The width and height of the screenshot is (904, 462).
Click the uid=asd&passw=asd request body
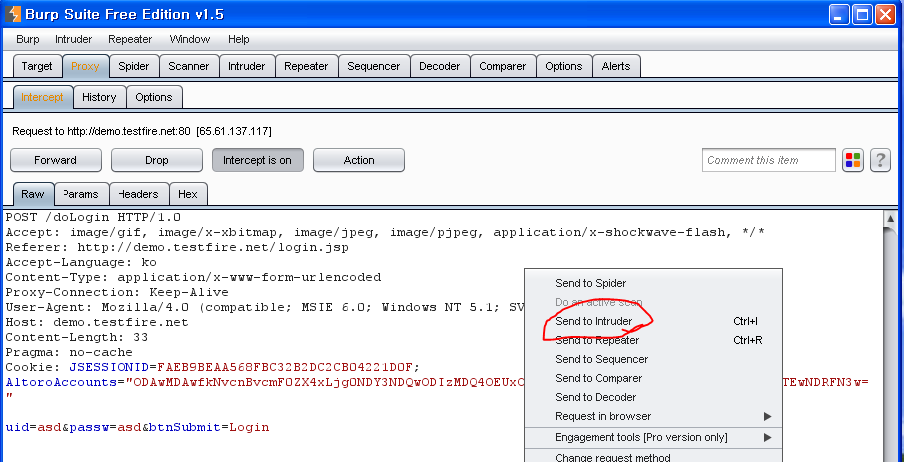(137, 427)
